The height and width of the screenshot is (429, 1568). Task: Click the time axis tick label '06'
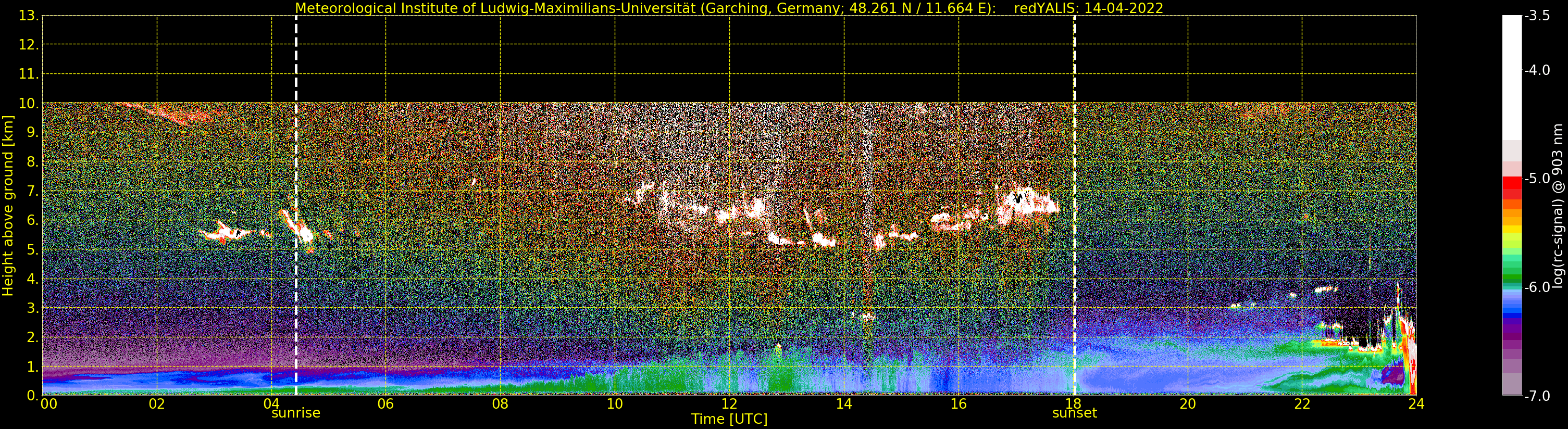tap(386, 403)
